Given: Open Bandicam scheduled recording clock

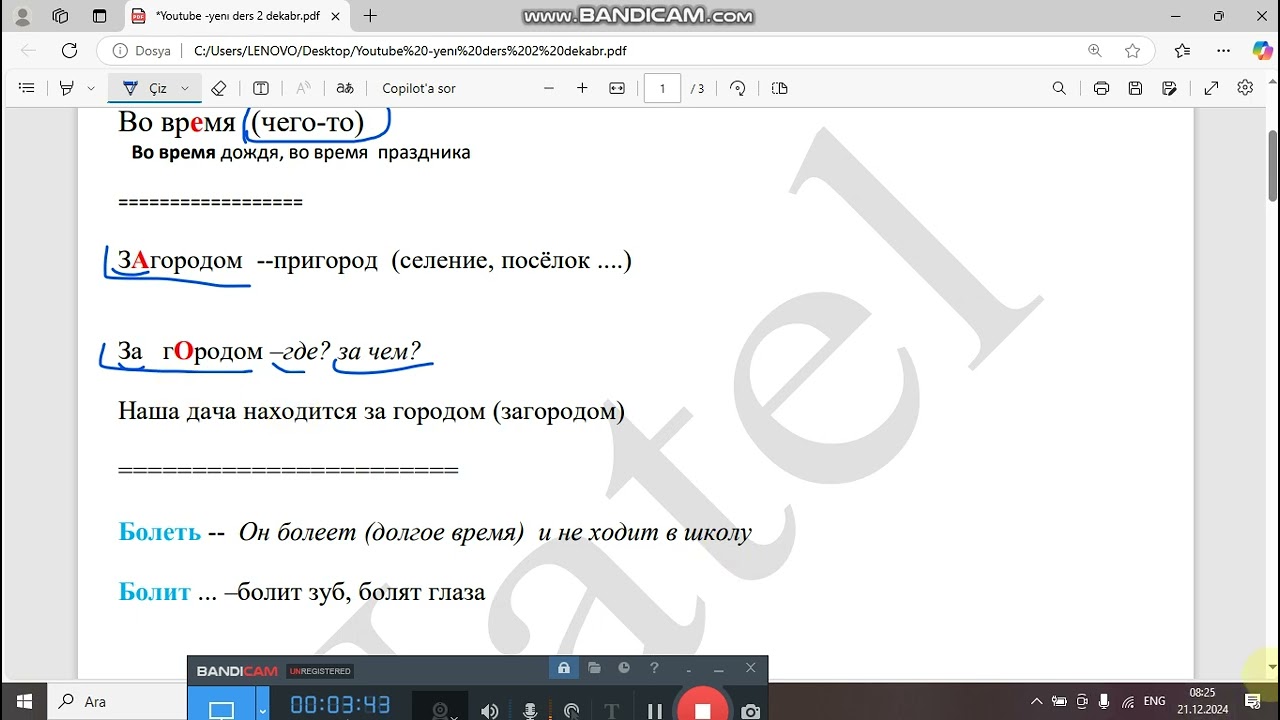Looking at the screenshot, I should [624, 668].
